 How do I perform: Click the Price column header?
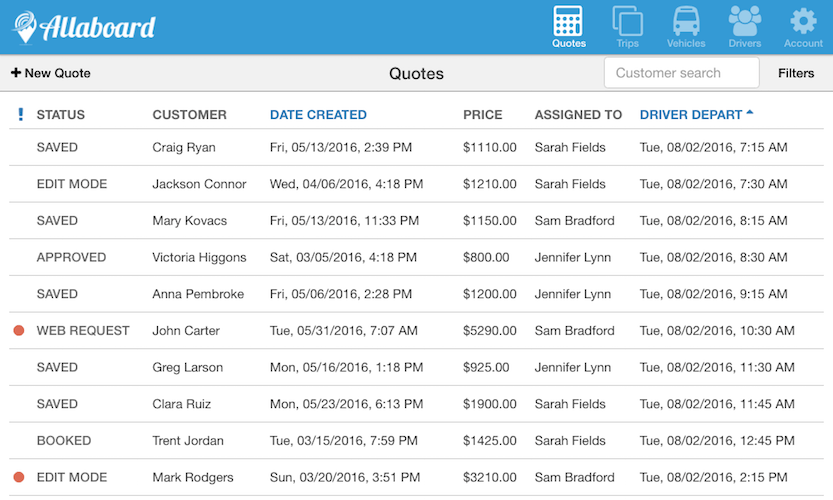pos(483,115)
